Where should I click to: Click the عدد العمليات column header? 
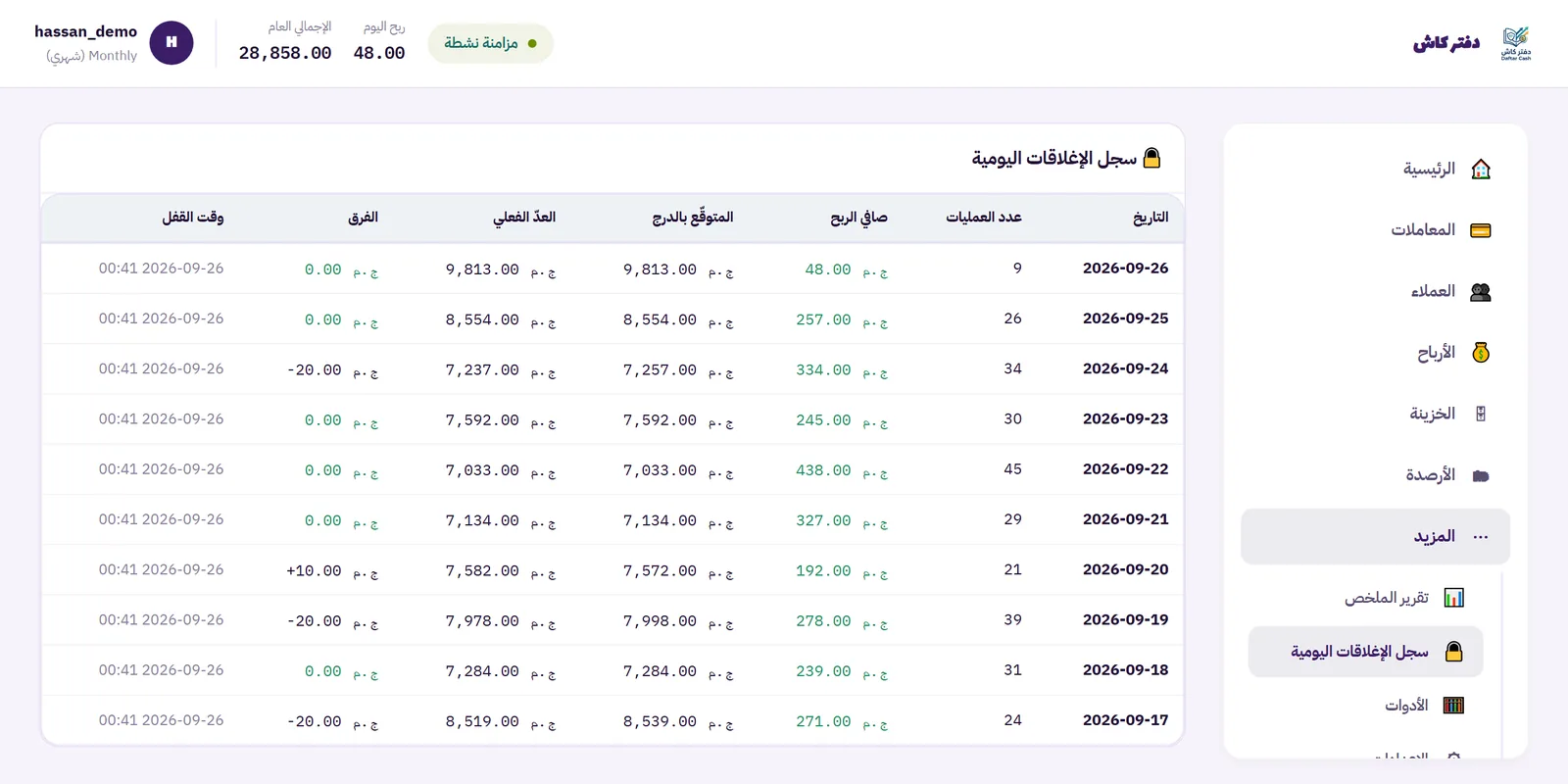click(x=984, y=218)
